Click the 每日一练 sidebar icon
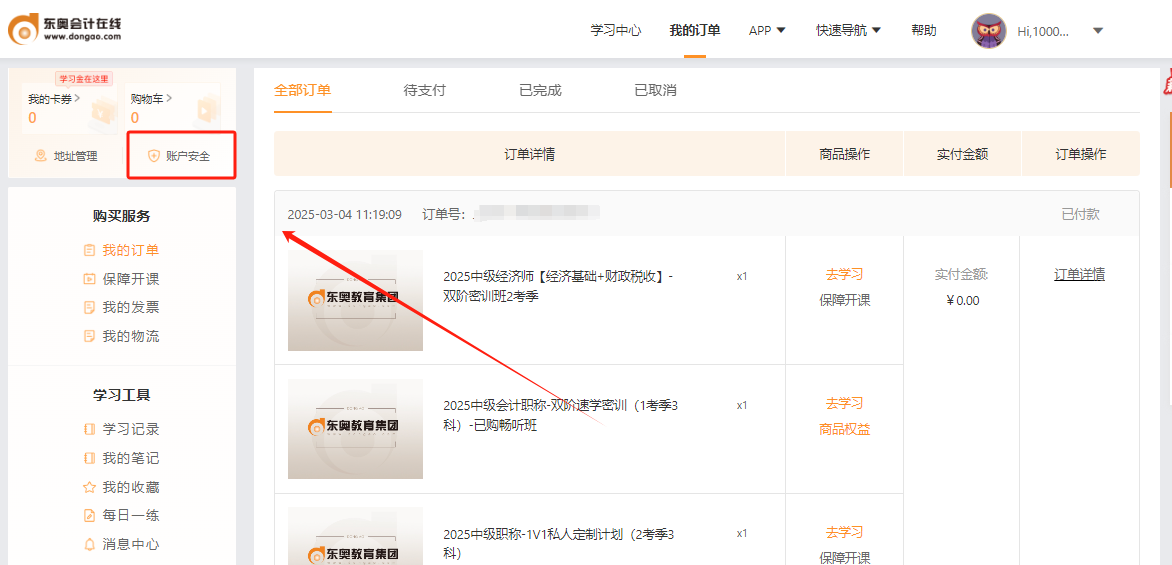The image size is (1172, 565). pos(89,515)
